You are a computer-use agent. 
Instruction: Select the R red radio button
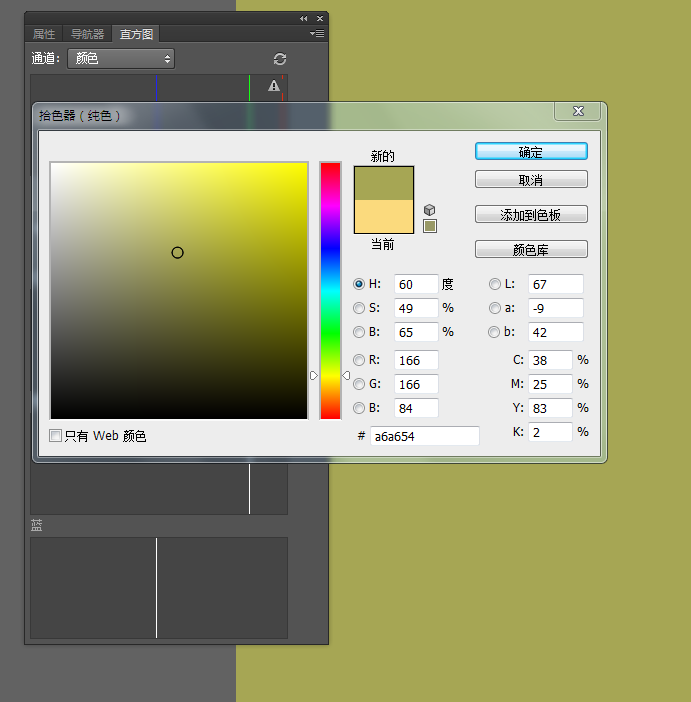[x=360, y=360]
